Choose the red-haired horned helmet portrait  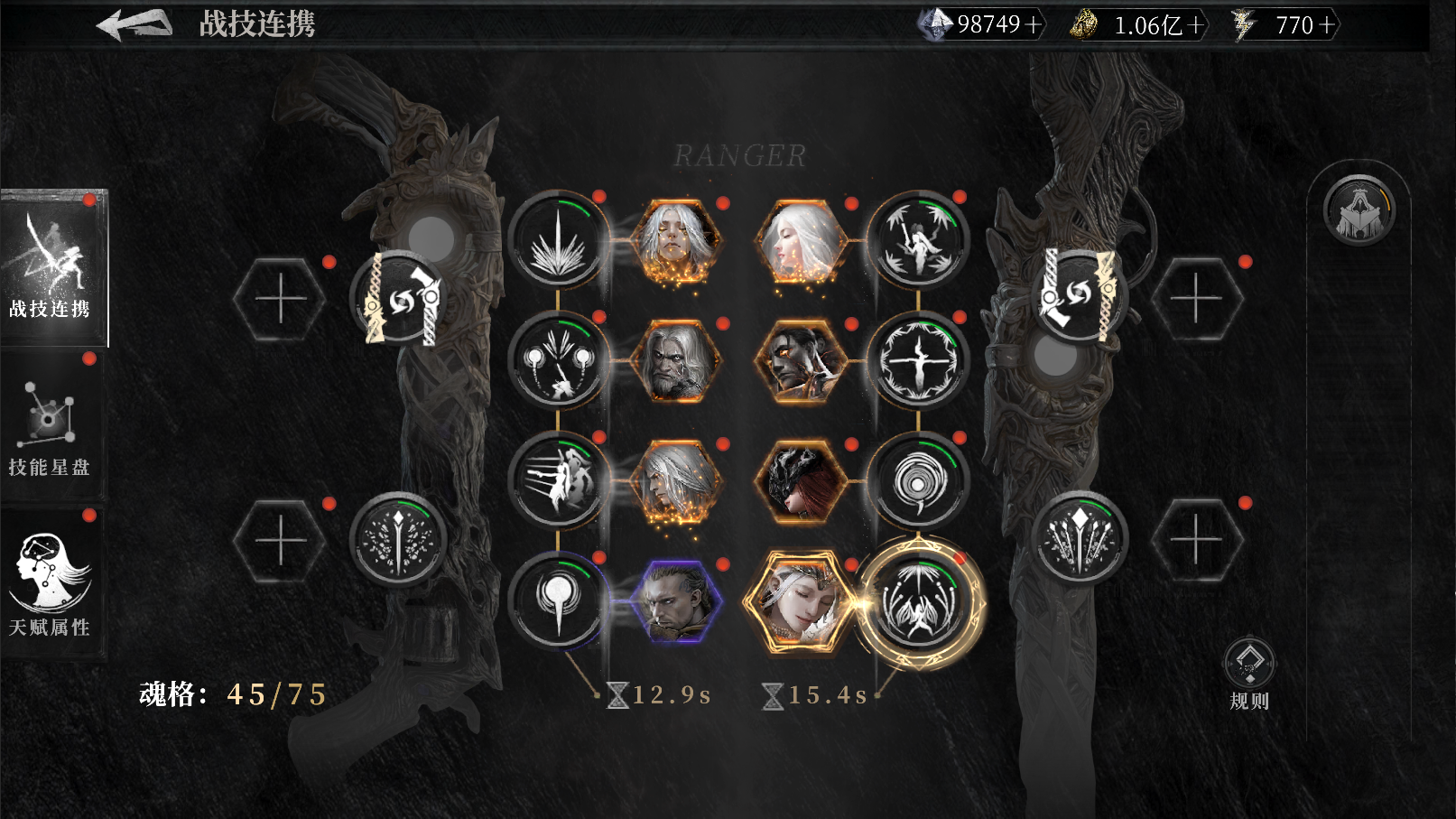point(801,481)
